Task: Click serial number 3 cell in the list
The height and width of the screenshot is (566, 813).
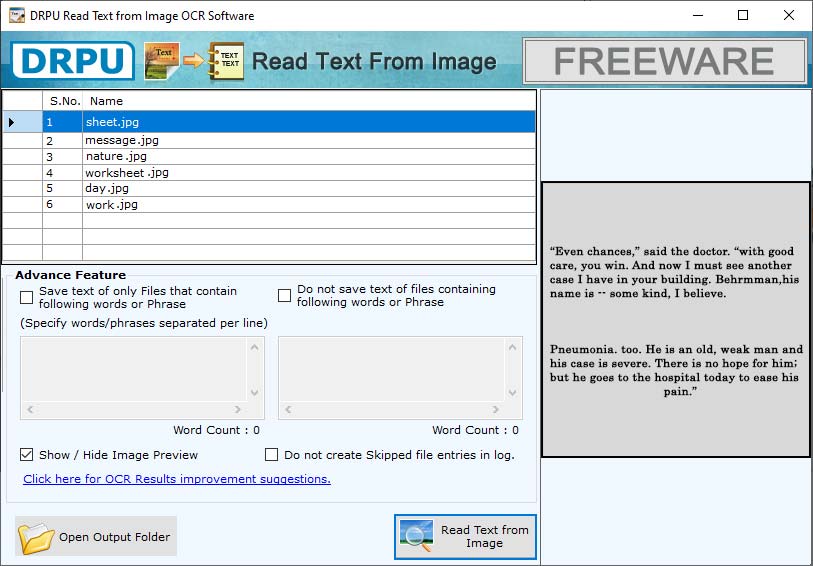Action: click(x=63, y=157)
